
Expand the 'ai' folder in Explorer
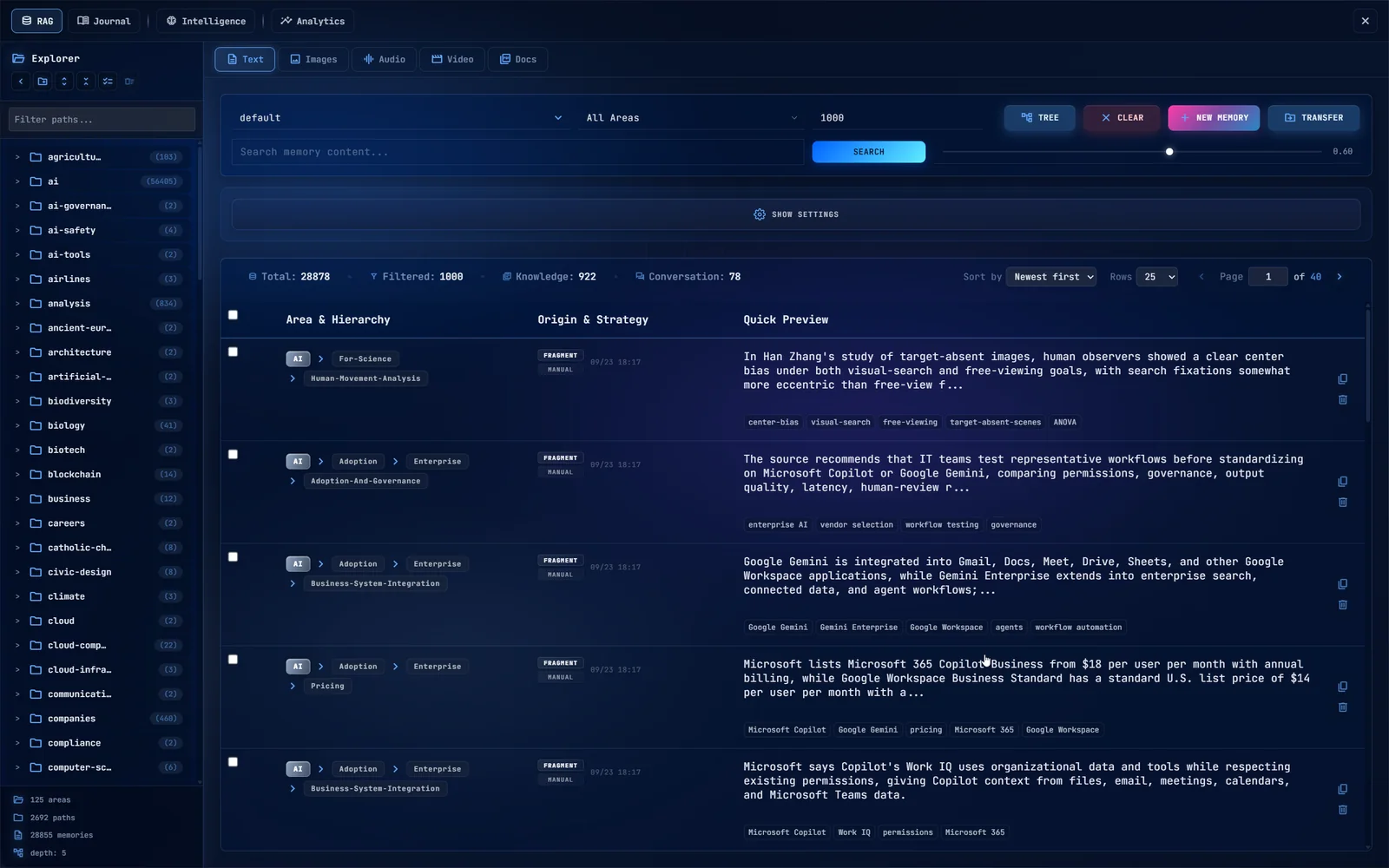[17, 181]
